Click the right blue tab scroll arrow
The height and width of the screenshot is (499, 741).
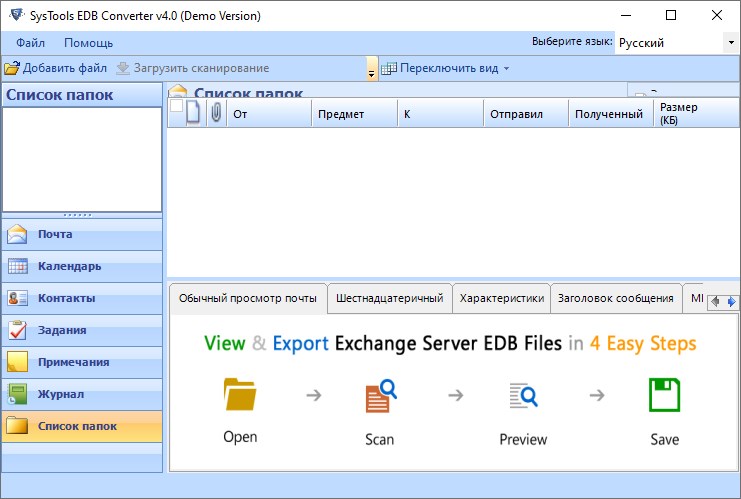point(731,301)
